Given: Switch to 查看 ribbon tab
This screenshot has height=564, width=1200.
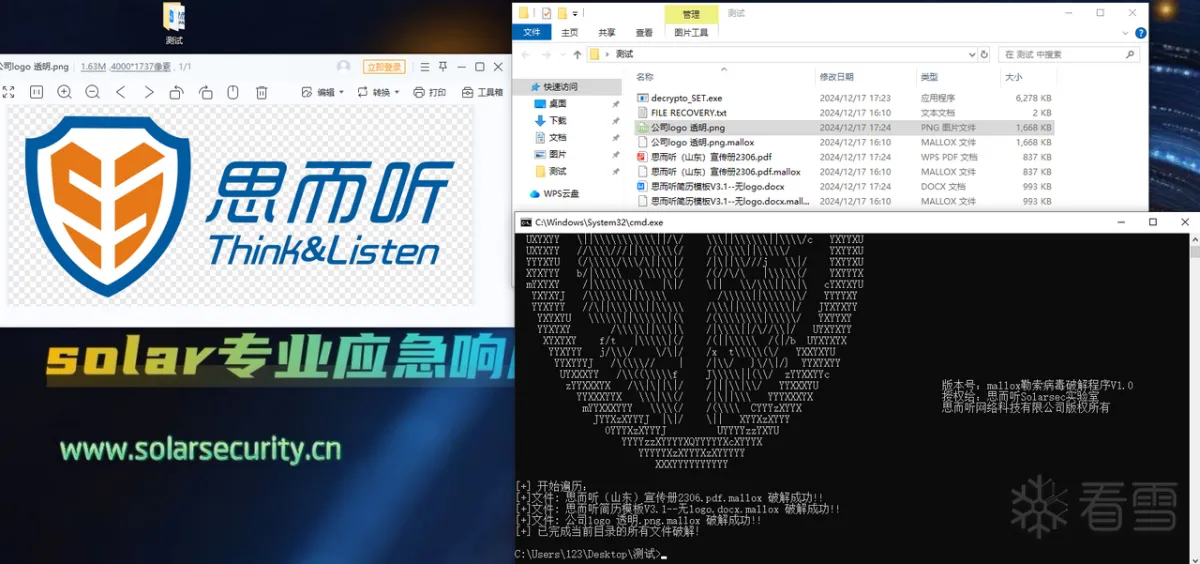Looking at the screenshot, I should coord(644,32).
